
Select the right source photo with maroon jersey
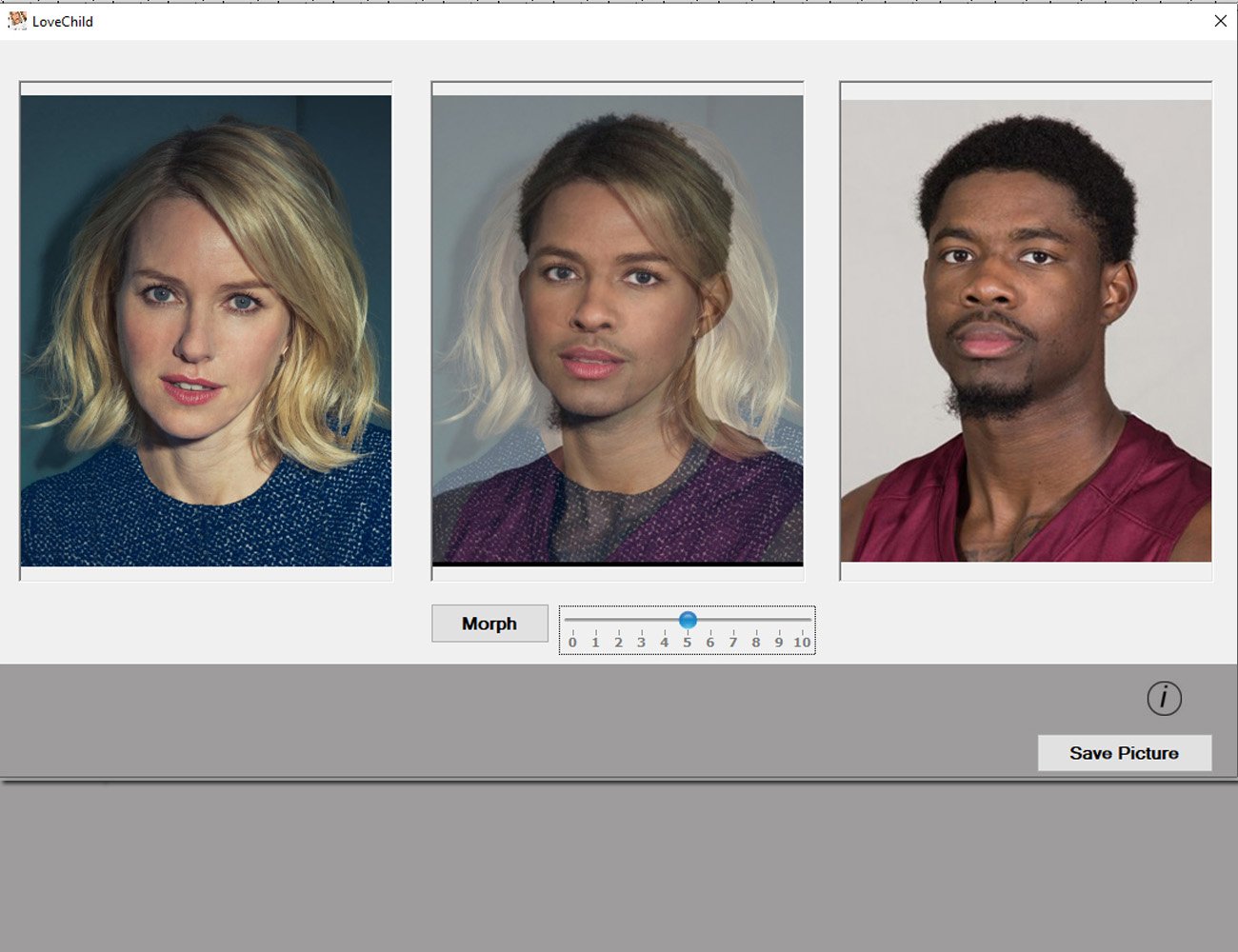[x=1026, y=330]
